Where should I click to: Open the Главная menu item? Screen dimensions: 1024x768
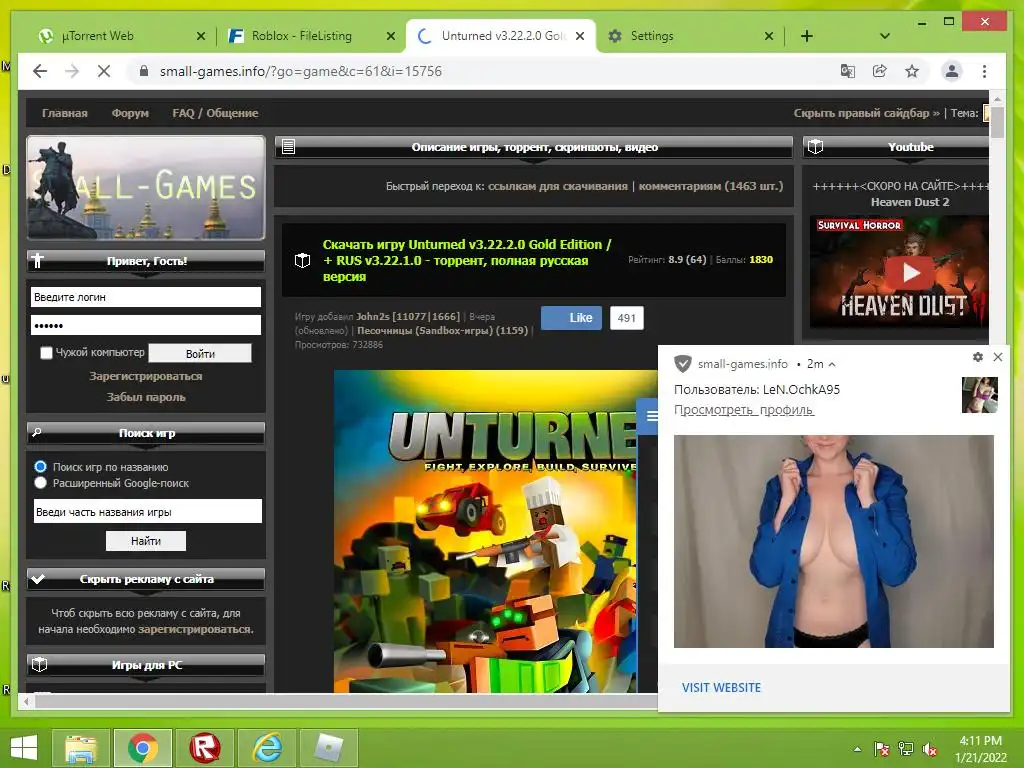pos(65,113)
